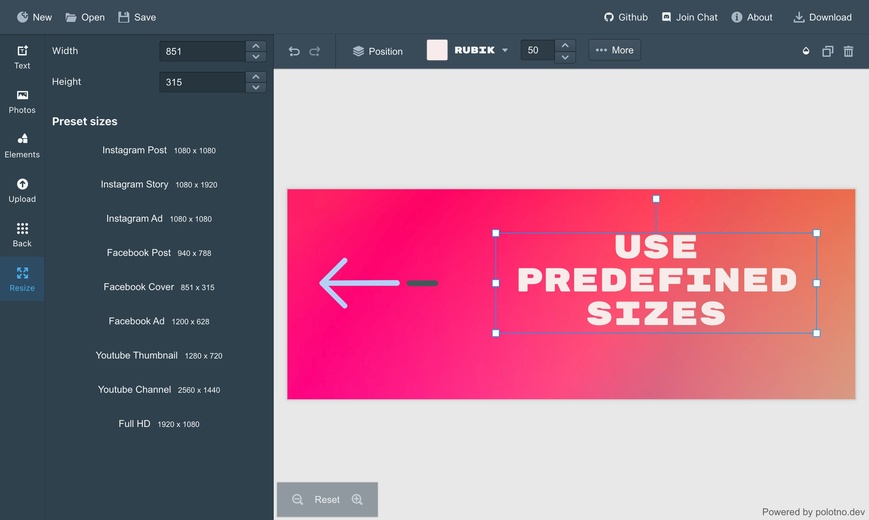Duplicate the selected element
Viewport: 869px width, 520px height.
click(827, 51)
